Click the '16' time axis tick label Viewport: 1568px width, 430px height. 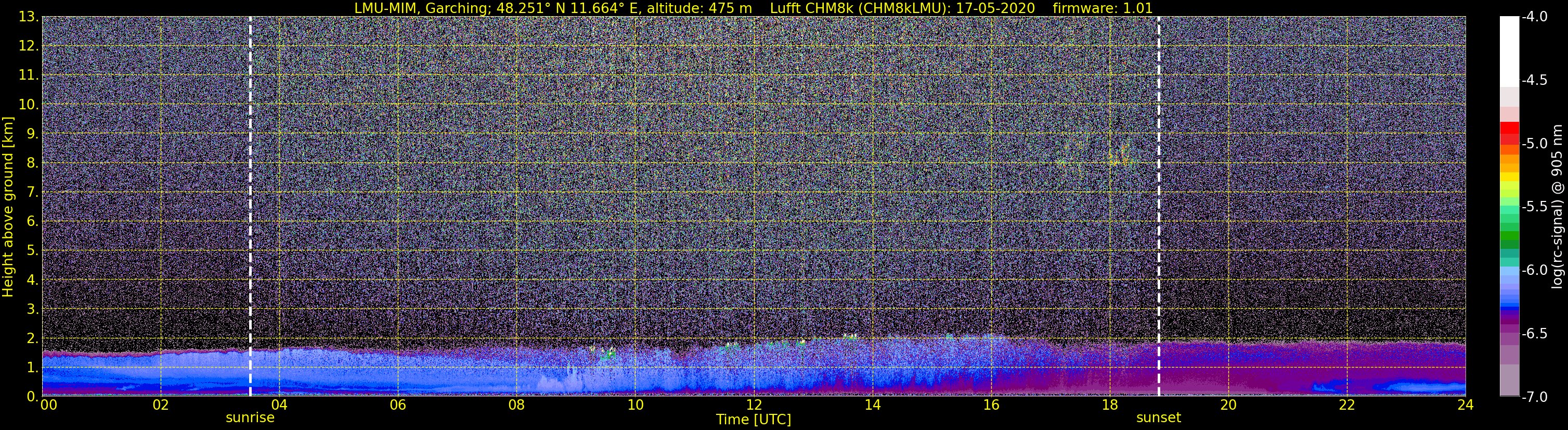coord(991,405)
